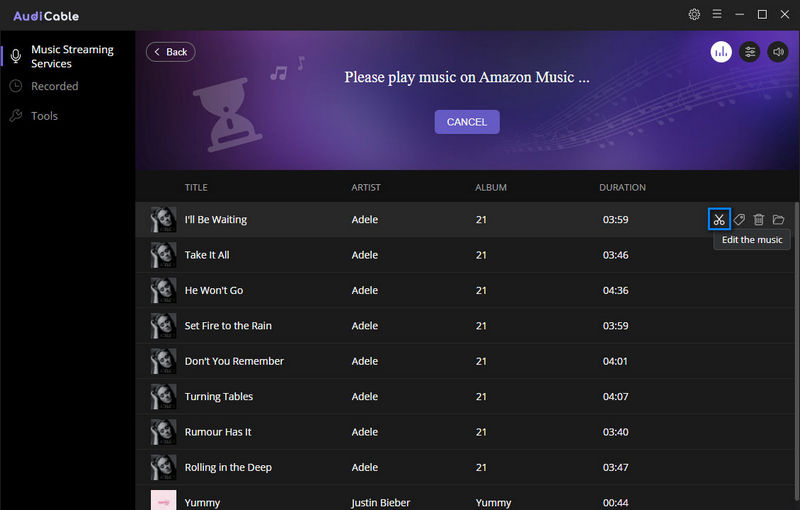
Task: Click the clock icon next to Recorded
Action: click(x=16, y=86)
